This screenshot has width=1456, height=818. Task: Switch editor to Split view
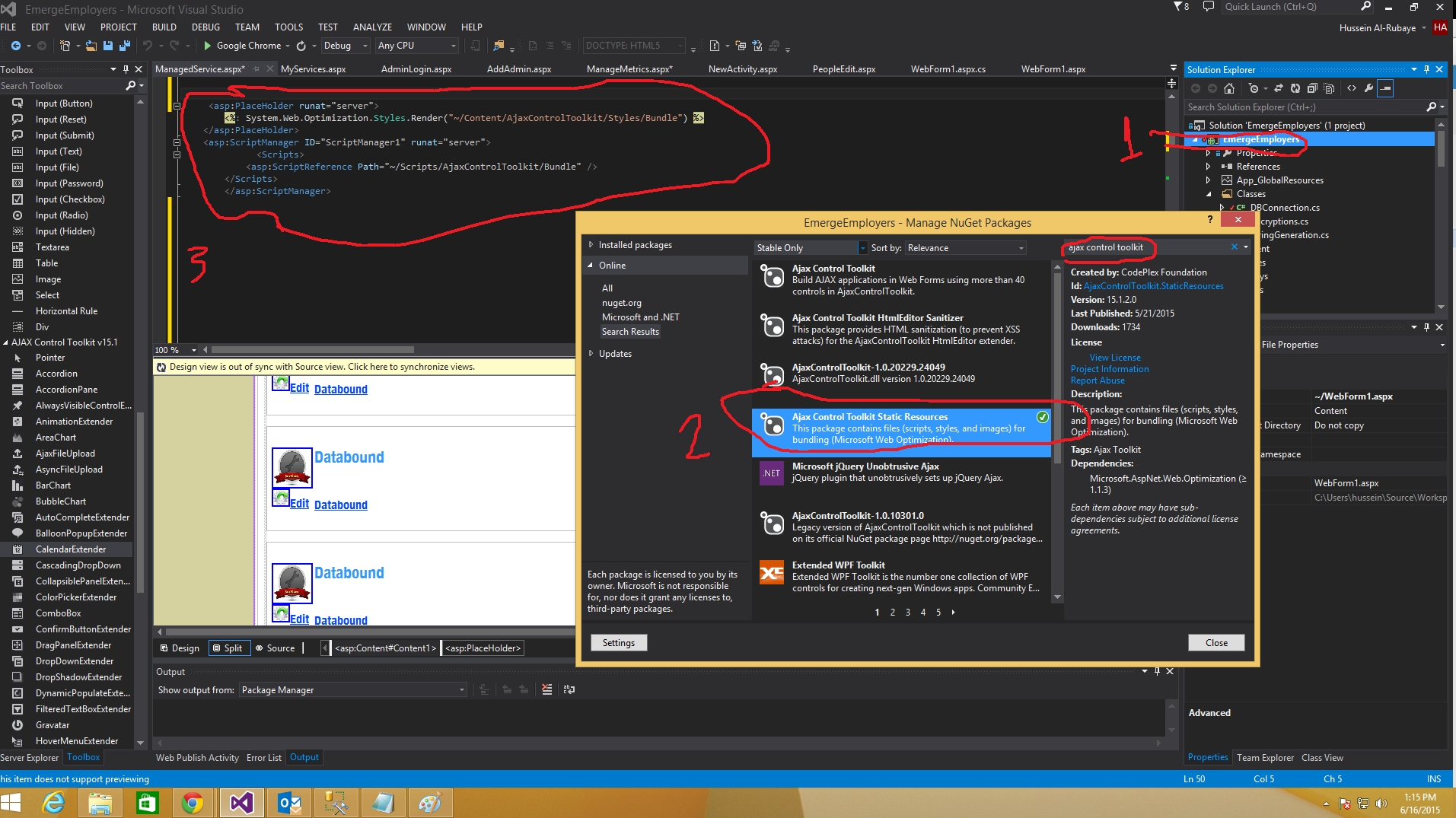coord(228,648)
